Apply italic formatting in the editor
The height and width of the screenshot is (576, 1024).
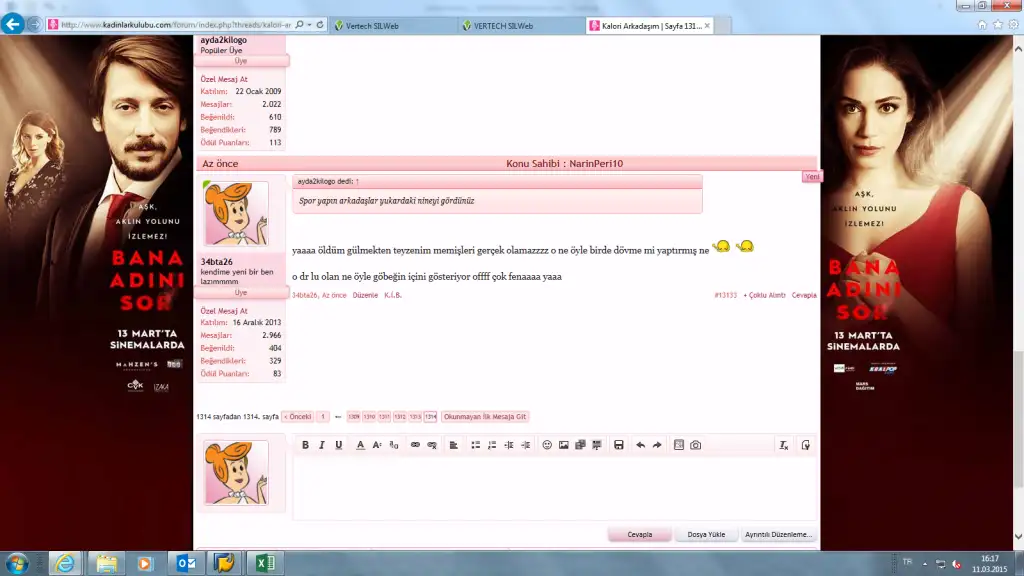(322, 445)
